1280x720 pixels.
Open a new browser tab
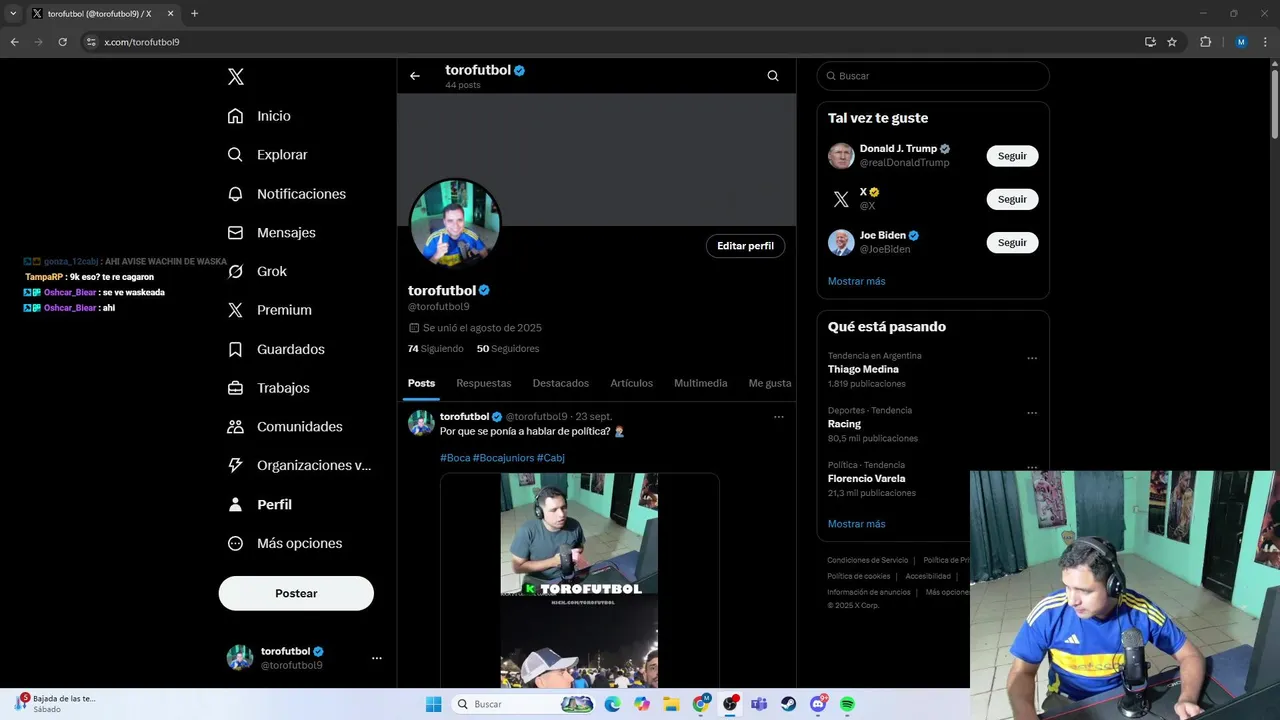pos(194,13)
